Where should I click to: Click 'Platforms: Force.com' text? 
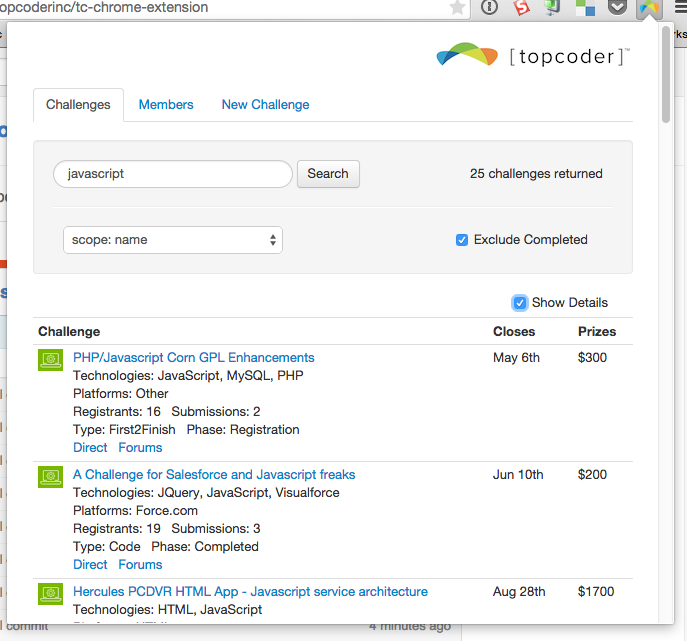click(x=135, y=510)
